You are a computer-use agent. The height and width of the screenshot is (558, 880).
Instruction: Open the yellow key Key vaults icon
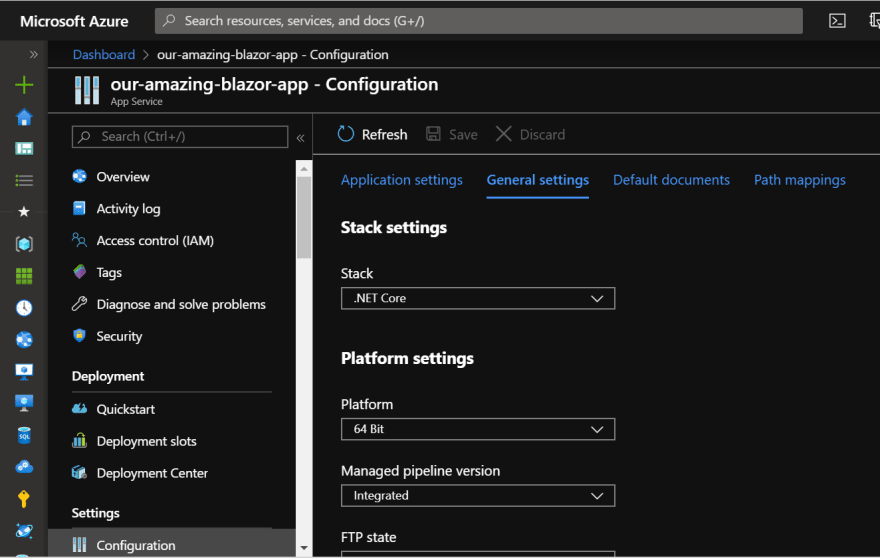pos(24,498)
